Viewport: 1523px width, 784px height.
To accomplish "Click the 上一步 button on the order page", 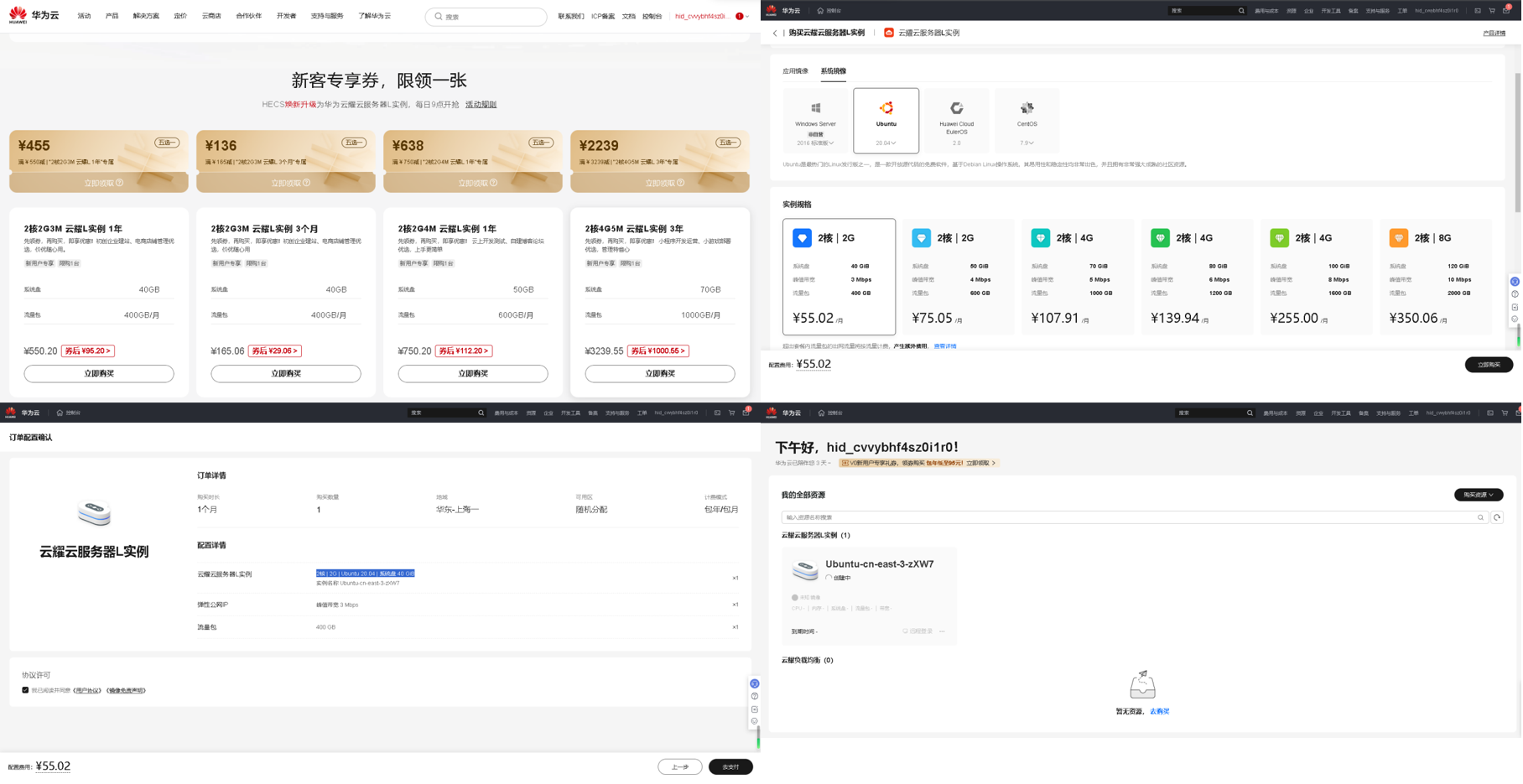I will point(680,767).
